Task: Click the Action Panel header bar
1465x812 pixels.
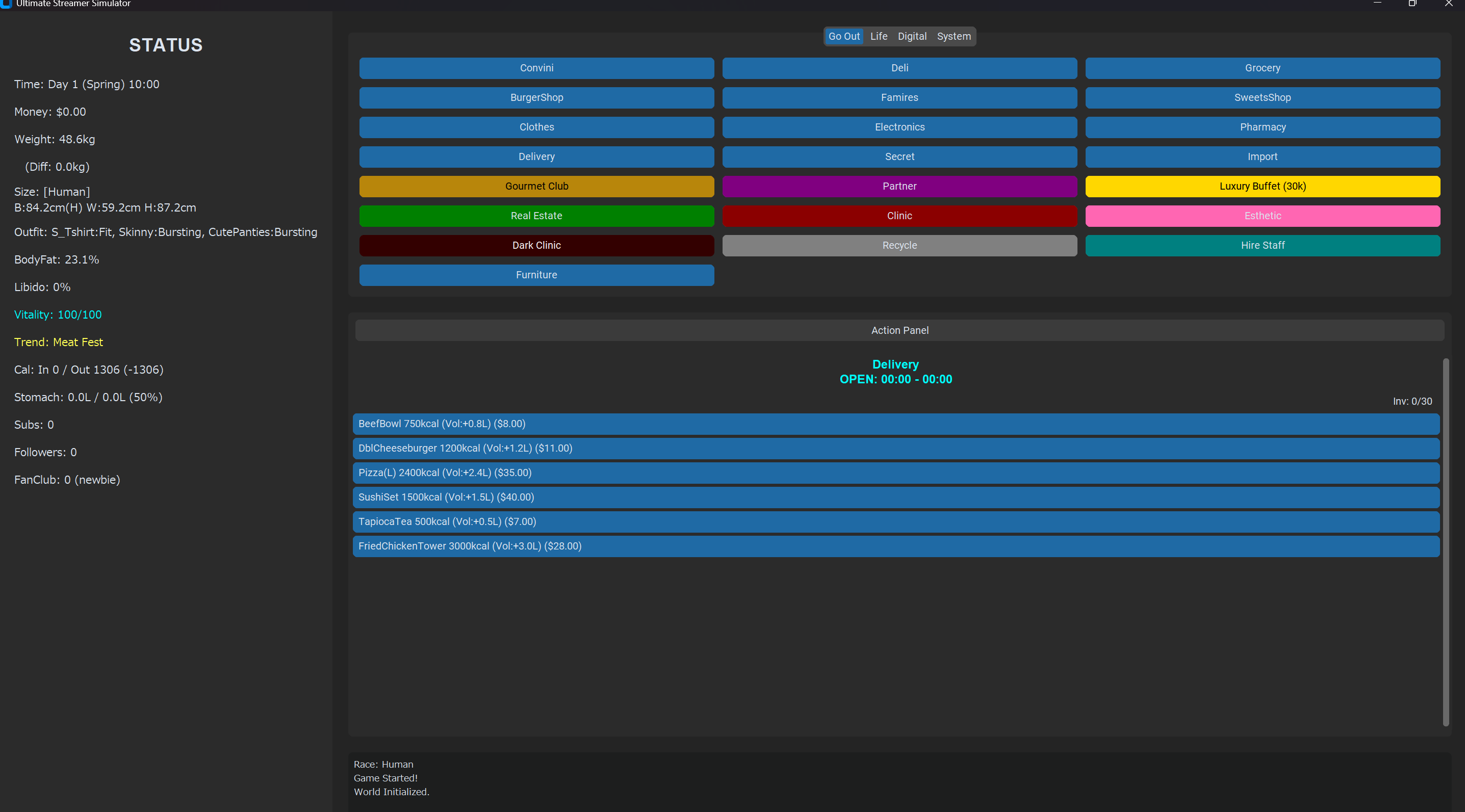Action: coord(899,330)
